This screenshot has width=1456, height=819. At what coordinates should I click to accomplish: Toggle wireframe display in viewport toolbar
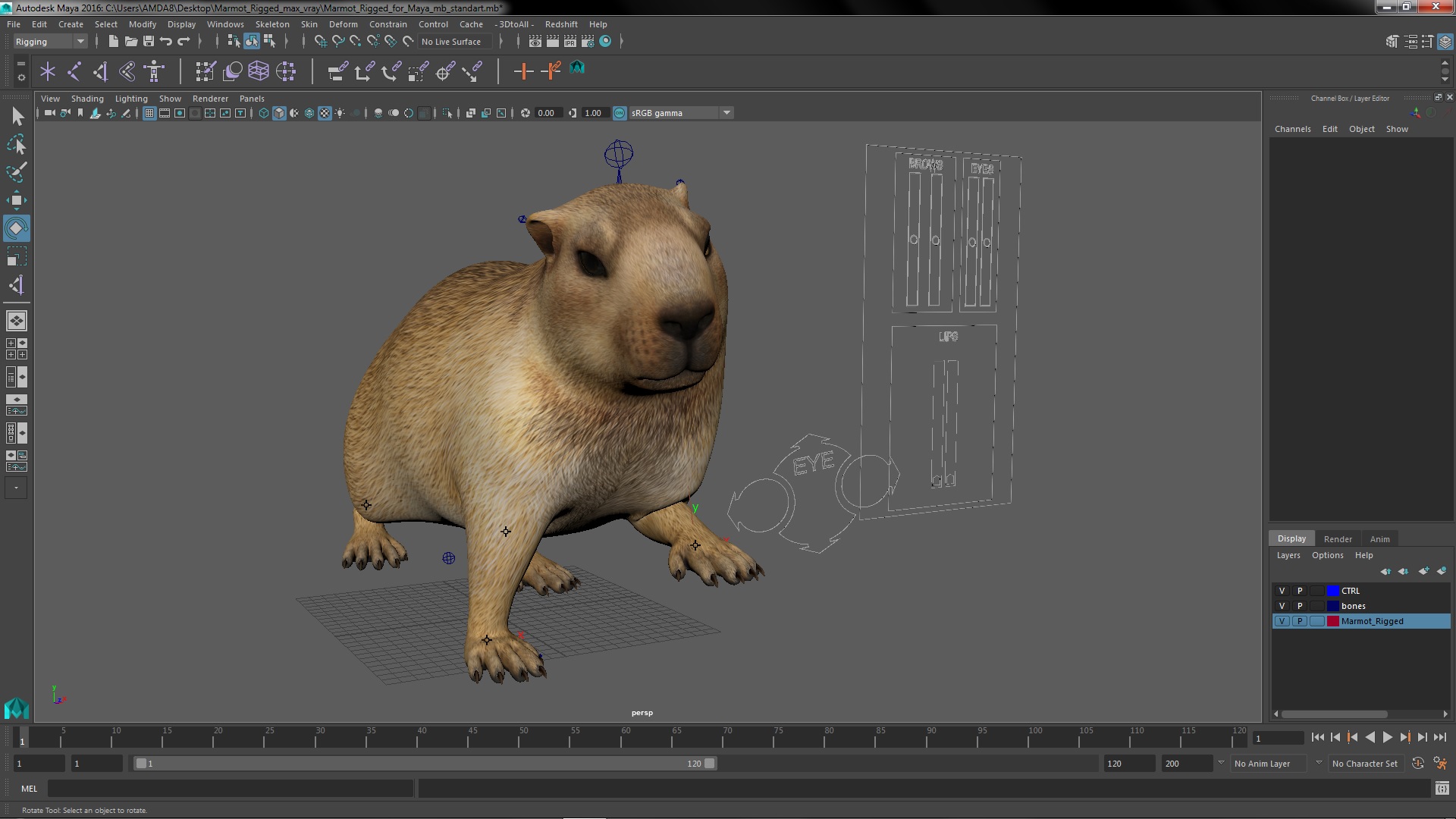pyautogui.click(x=263, y=113)
